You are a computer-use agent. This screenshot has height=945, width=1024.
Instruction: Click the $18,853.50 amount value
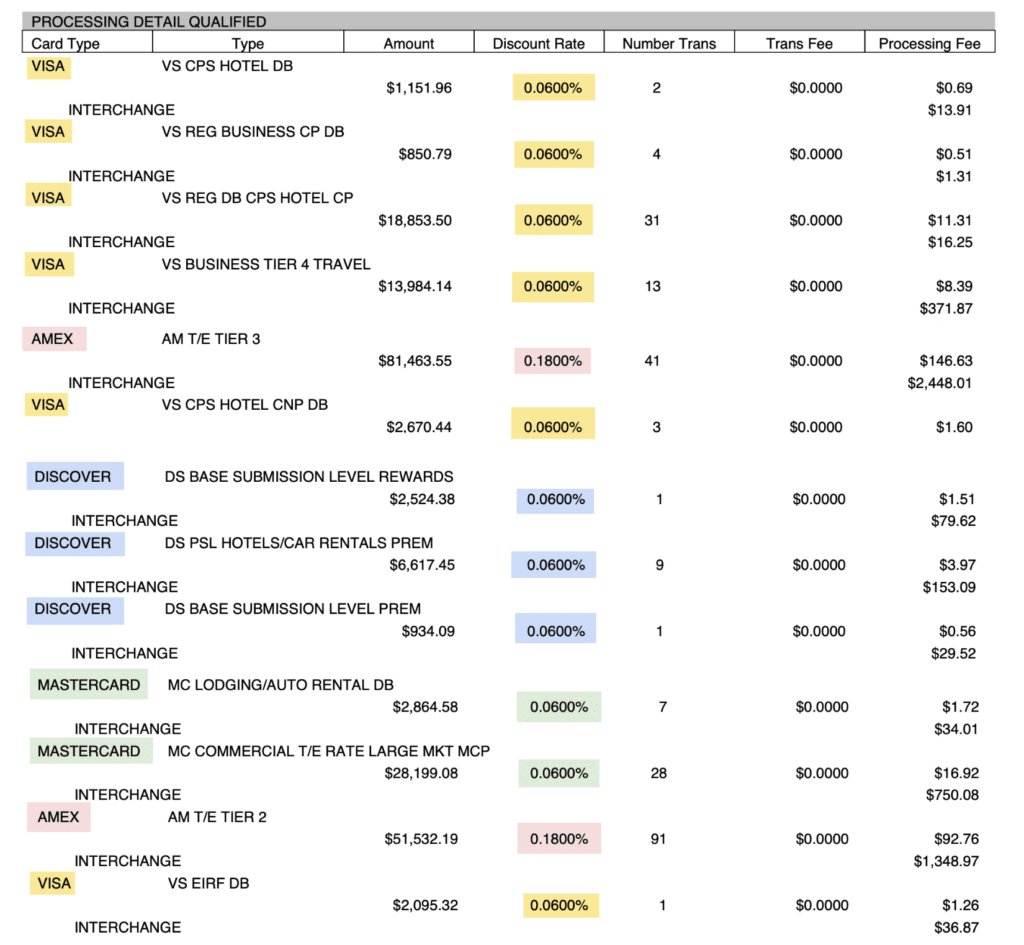click(415, 220)
